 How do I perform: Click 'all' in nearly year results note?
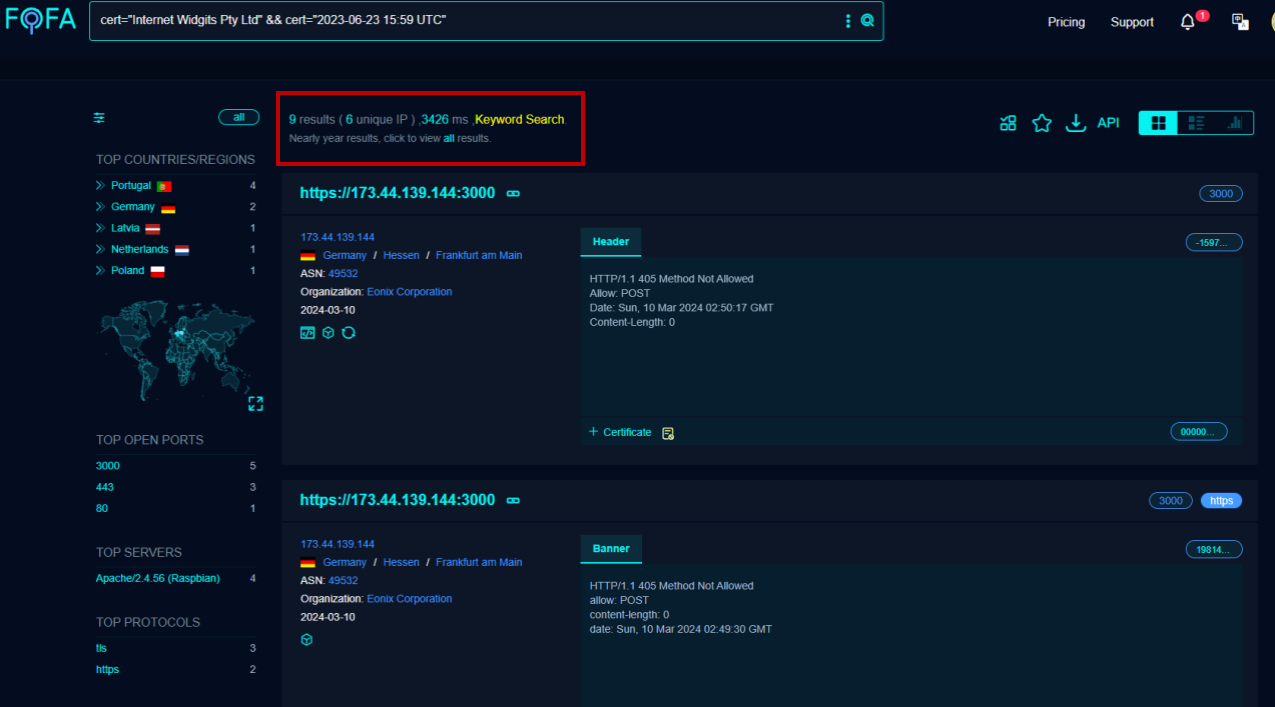[449, 138]
